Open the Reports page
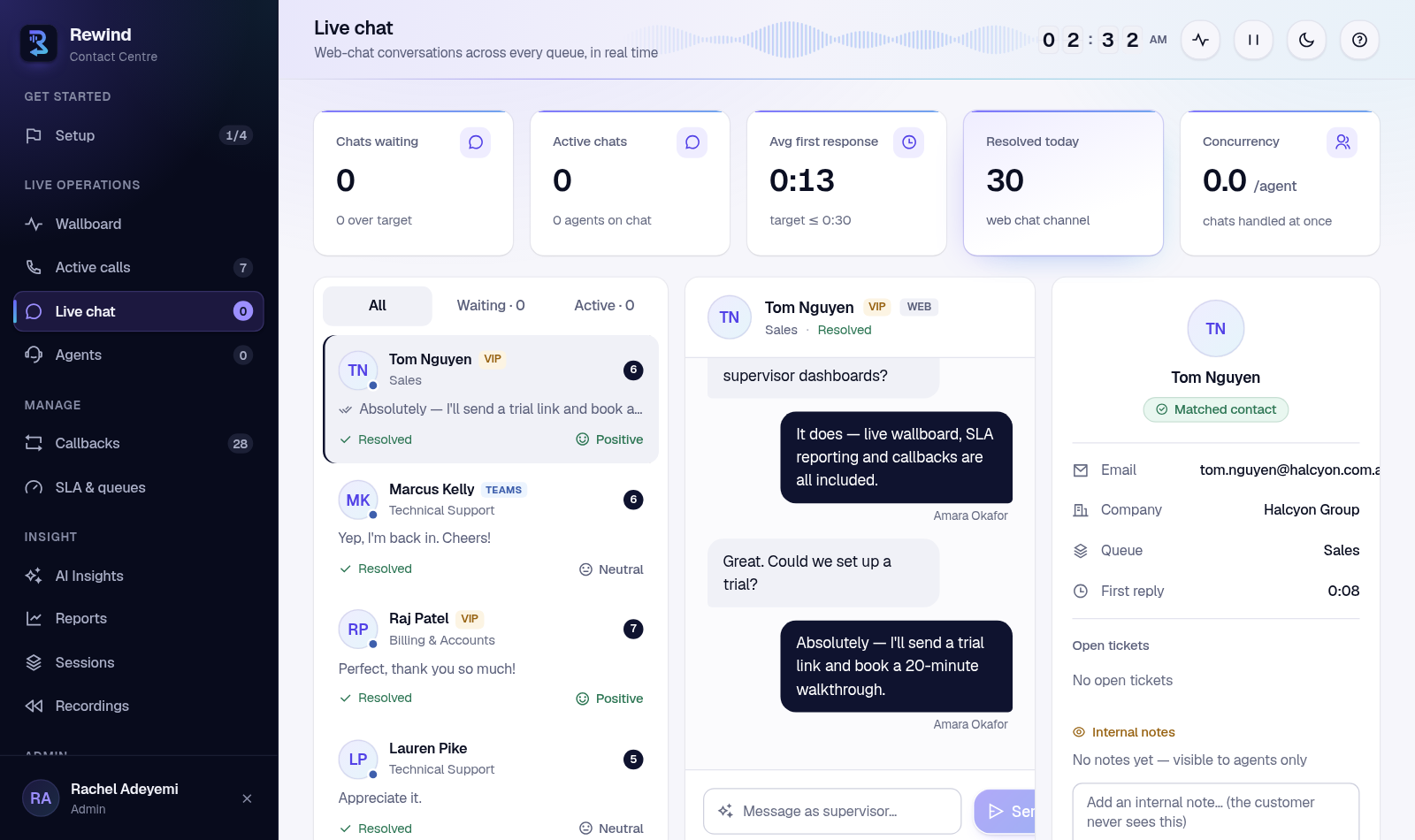Viewport: 1415px width, 840px height. (139, 618)
